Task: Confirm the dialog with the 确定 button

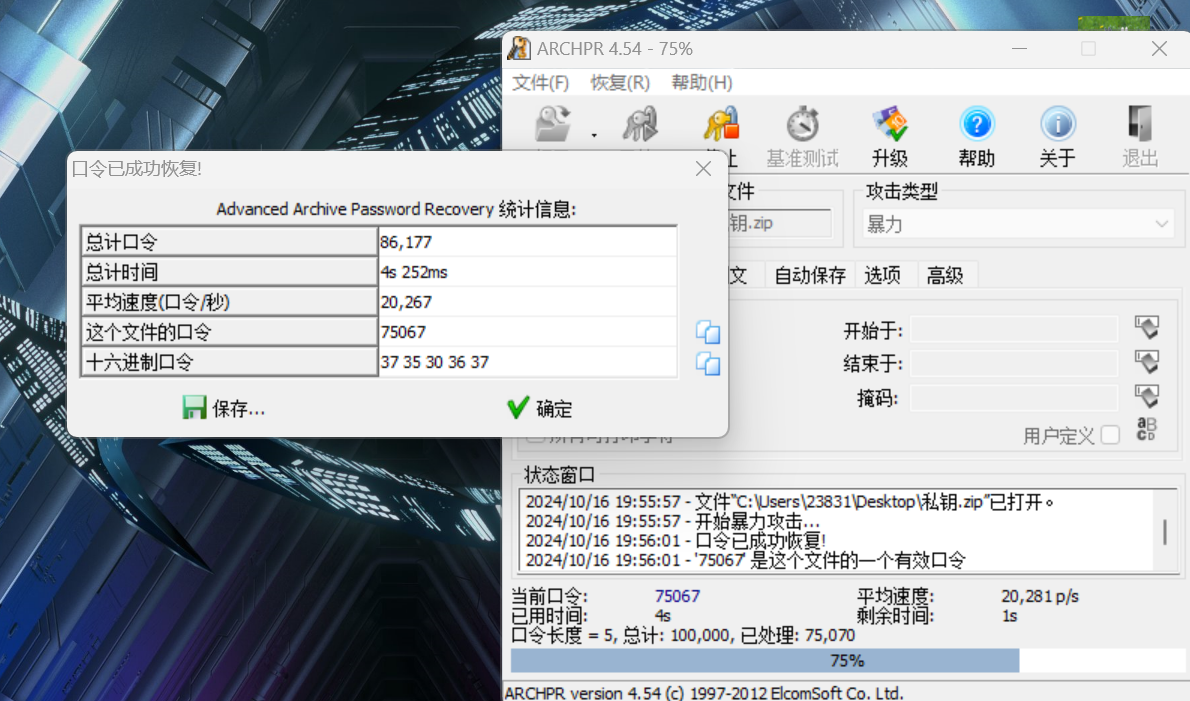Action: 540,408
